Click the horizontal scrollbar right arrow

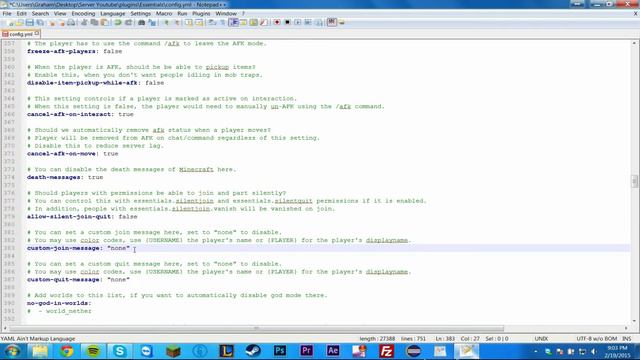coord(627,328)
